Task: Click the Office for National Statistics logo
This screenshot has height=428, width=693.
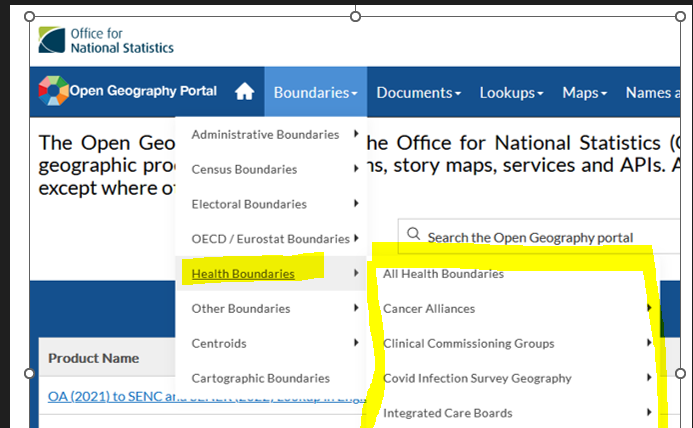Action: point(106,40)
